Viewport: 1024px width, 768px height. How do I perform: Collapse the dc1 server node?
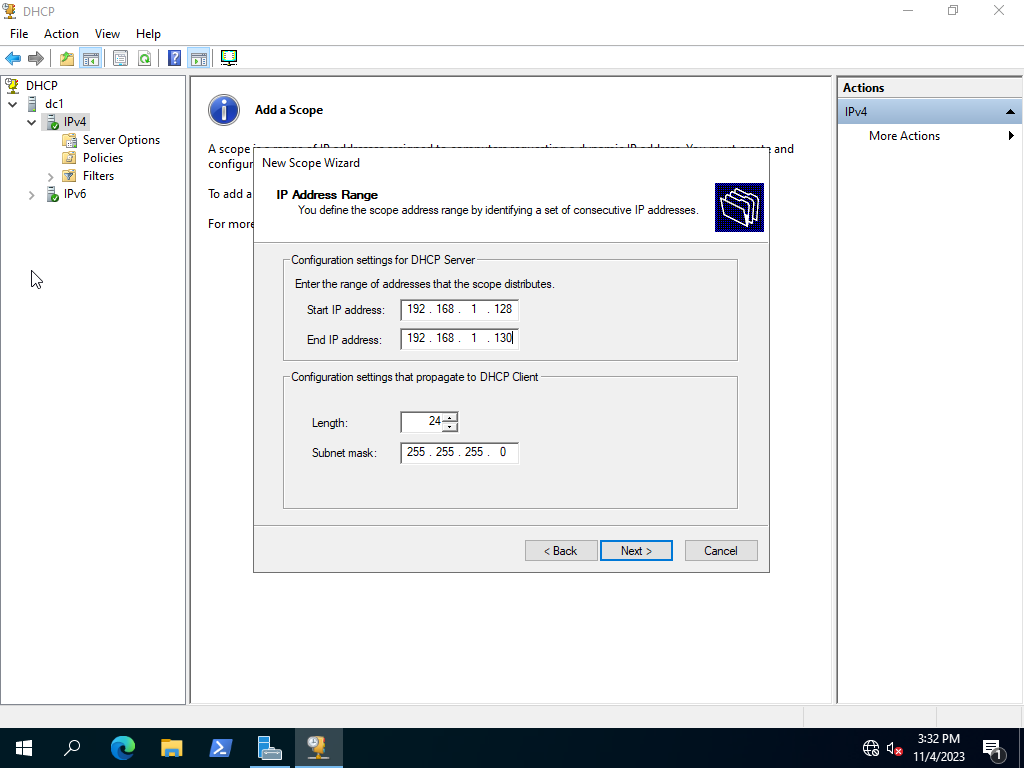coord(13,104)
